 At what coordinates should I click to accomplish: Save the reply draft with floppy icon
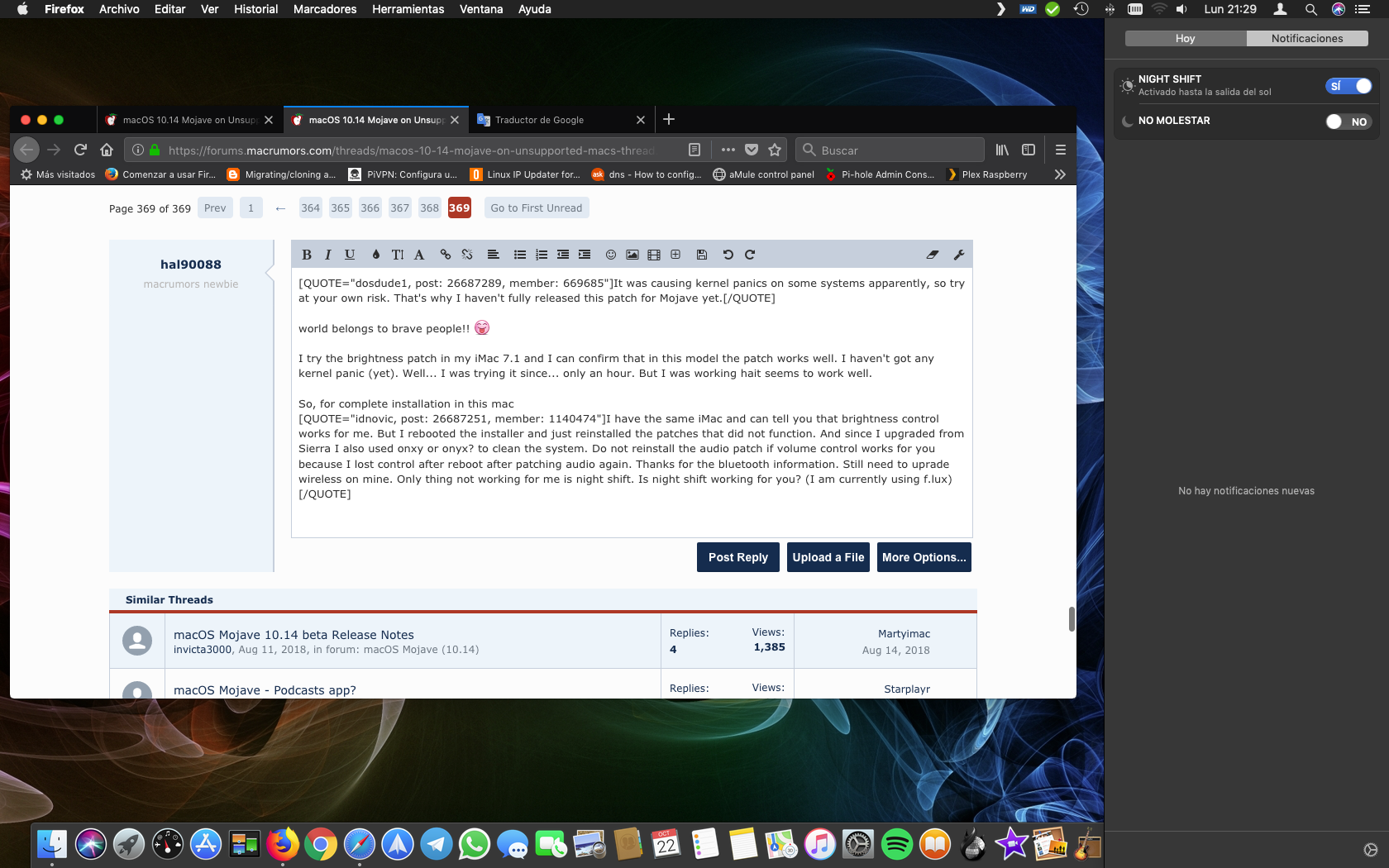(702, 255)
